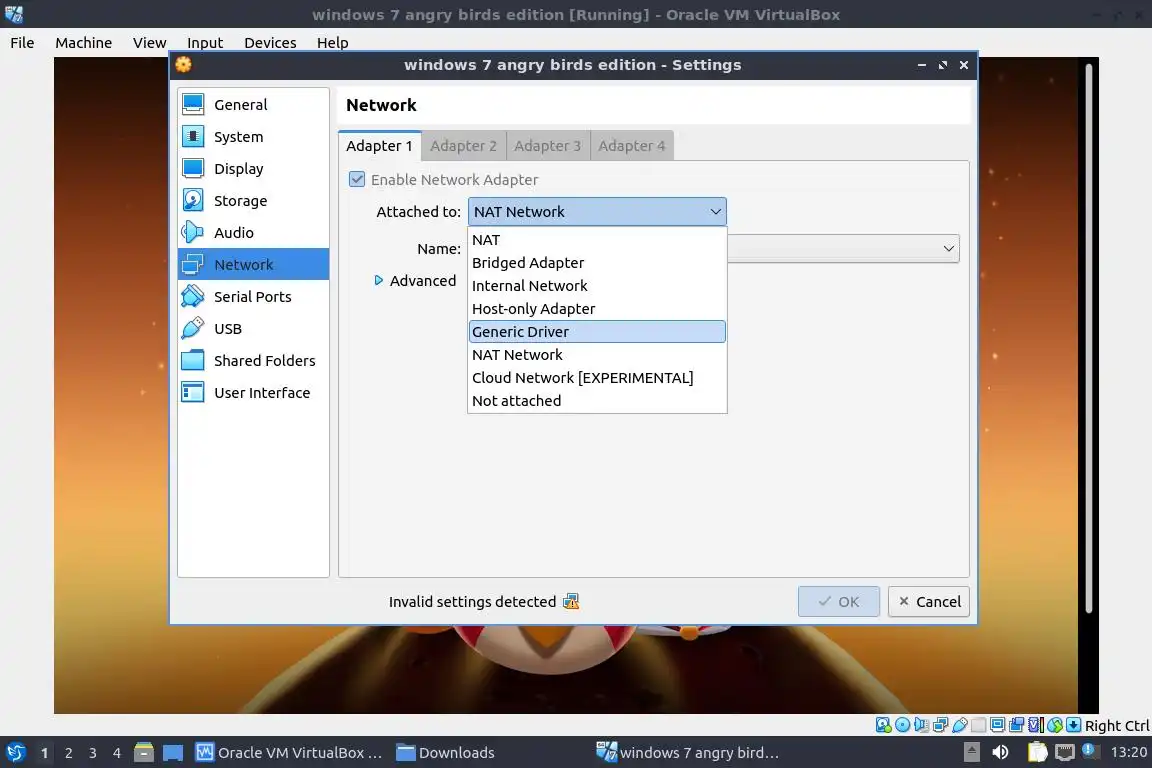
Task: Click the wired network tray icon
Action: pyautogui.click(x=1065, y=753)
